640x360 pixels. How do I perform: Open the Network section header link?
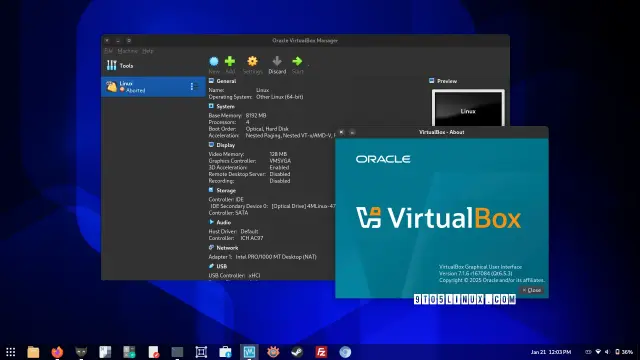[227, 248]
